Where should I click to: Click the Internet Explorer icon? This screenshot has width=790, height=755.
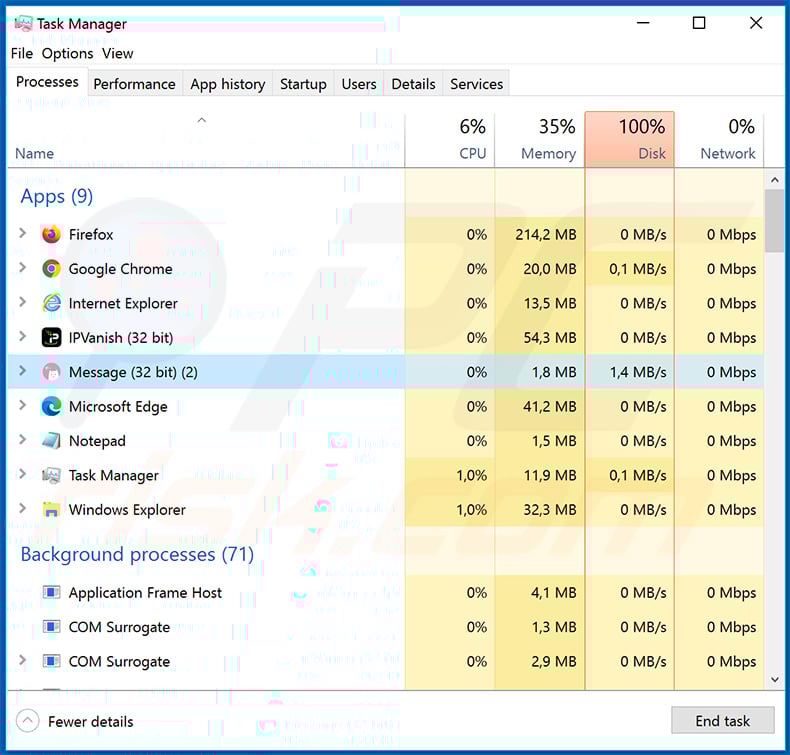51,303
